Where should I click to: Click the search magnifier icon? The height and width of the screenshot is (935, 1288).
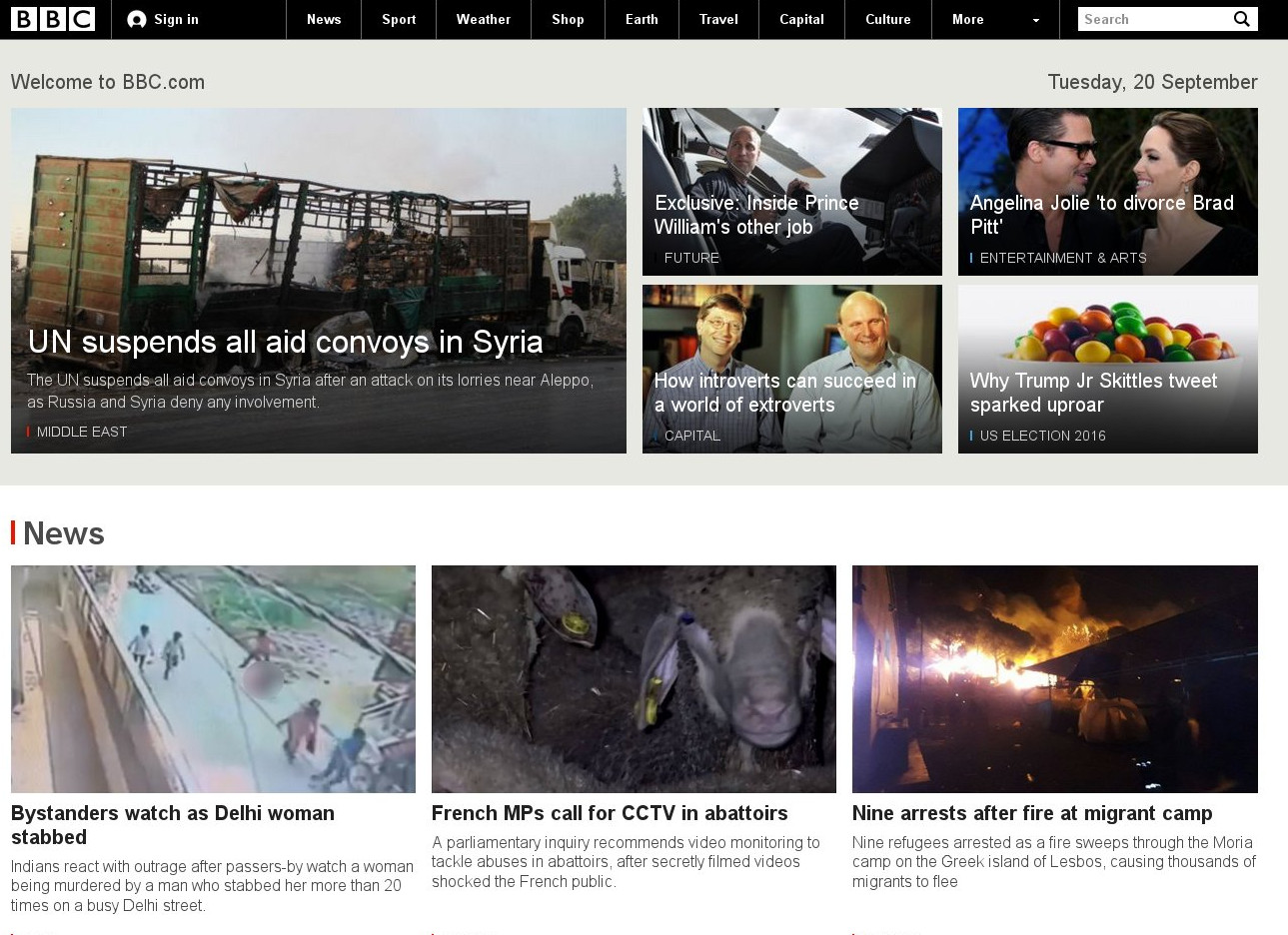(1242, 19)
